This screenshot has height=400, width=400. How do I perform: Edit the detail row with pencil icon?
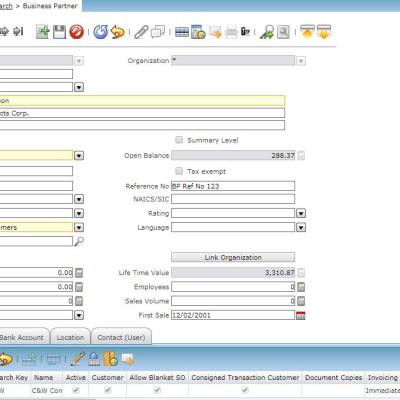pos(78,359)
